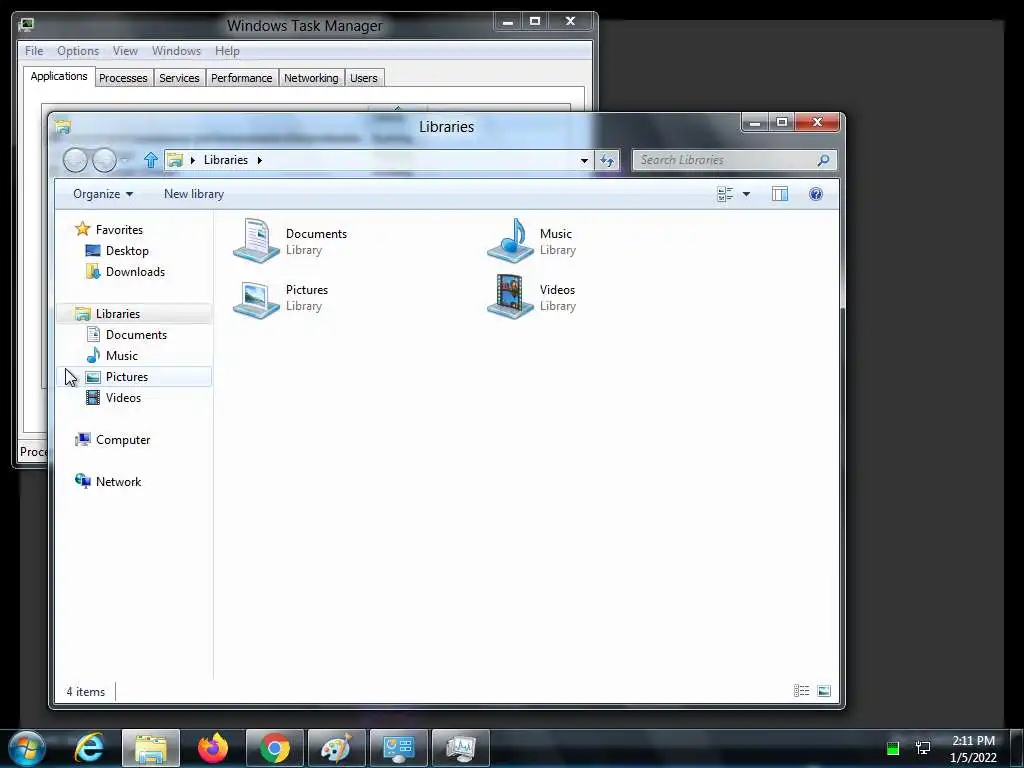Screen dimensions: 1024x768
Task: Launch Google Chrome from taskbar
Action: click(275, 748)
